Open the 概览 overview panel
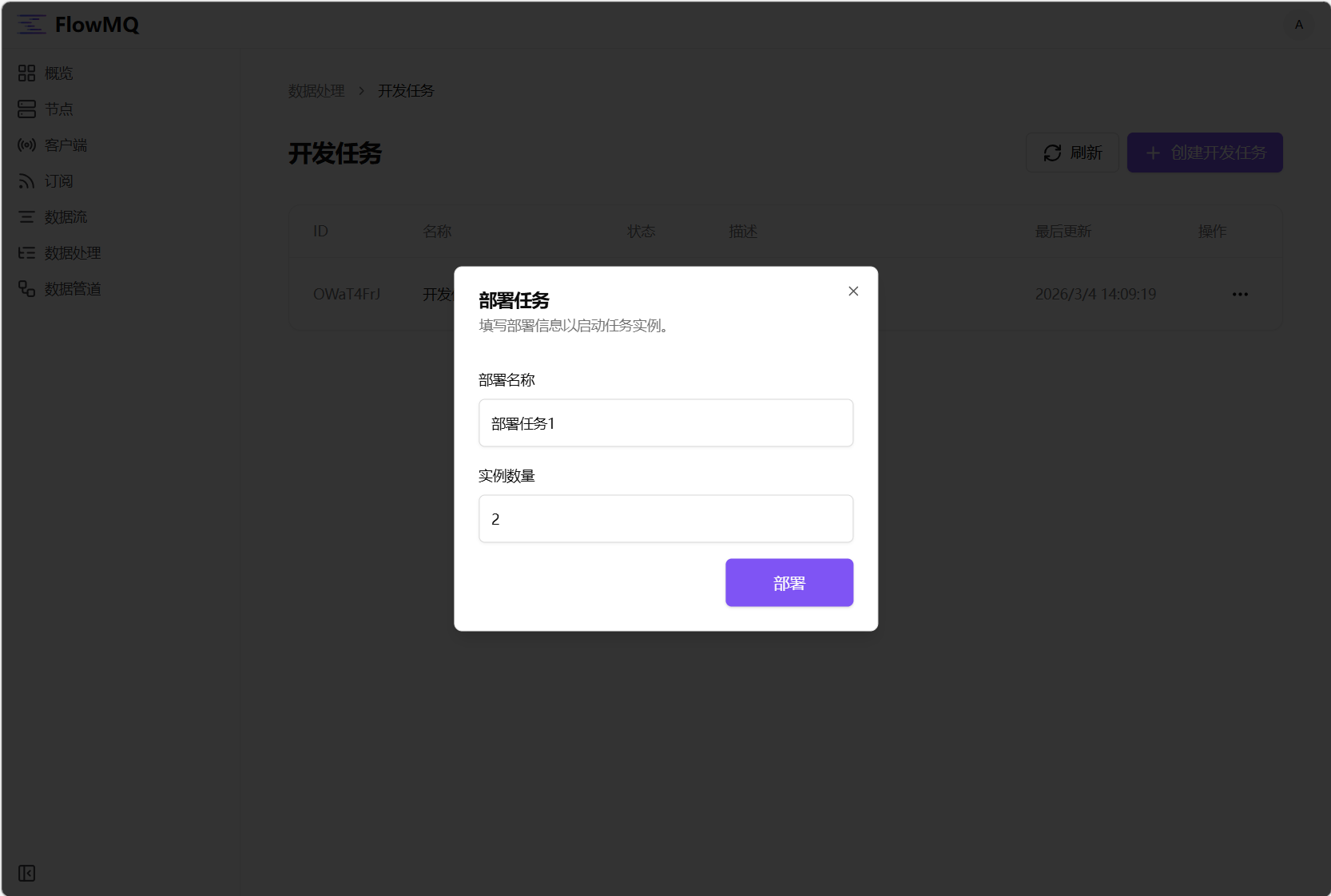This screenshot has width=1331, height=896. (57, 73)
